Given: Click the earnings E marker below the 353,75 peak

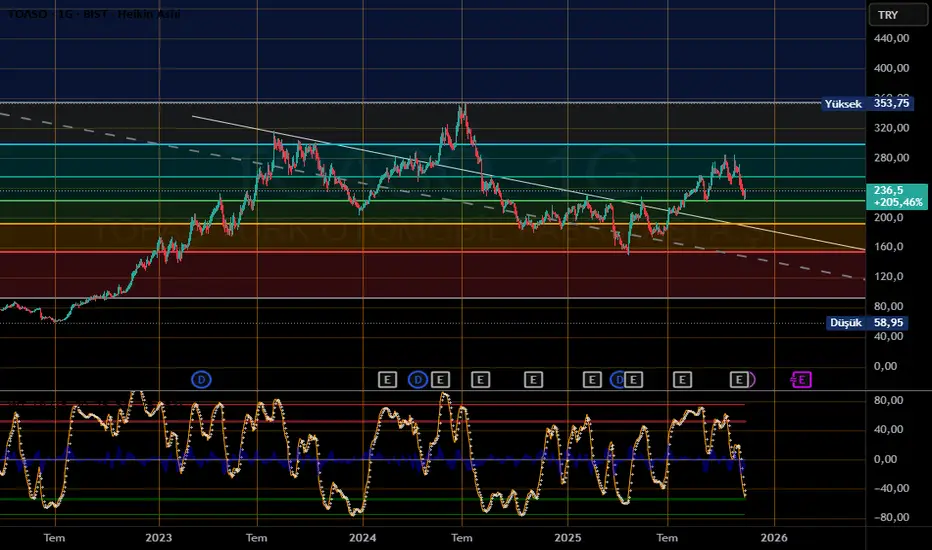Looking at the screenshot, I should point(480,379).
